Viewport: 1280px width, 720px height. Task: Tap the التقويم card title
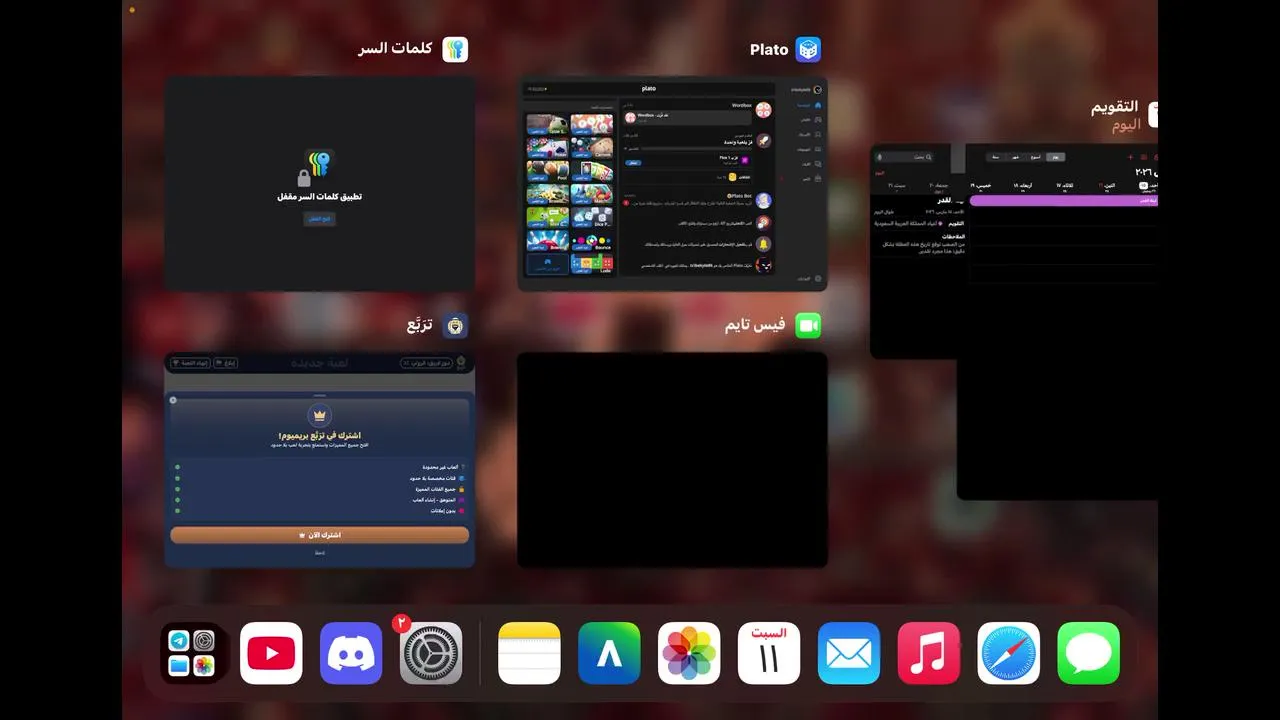point(1114,107)
